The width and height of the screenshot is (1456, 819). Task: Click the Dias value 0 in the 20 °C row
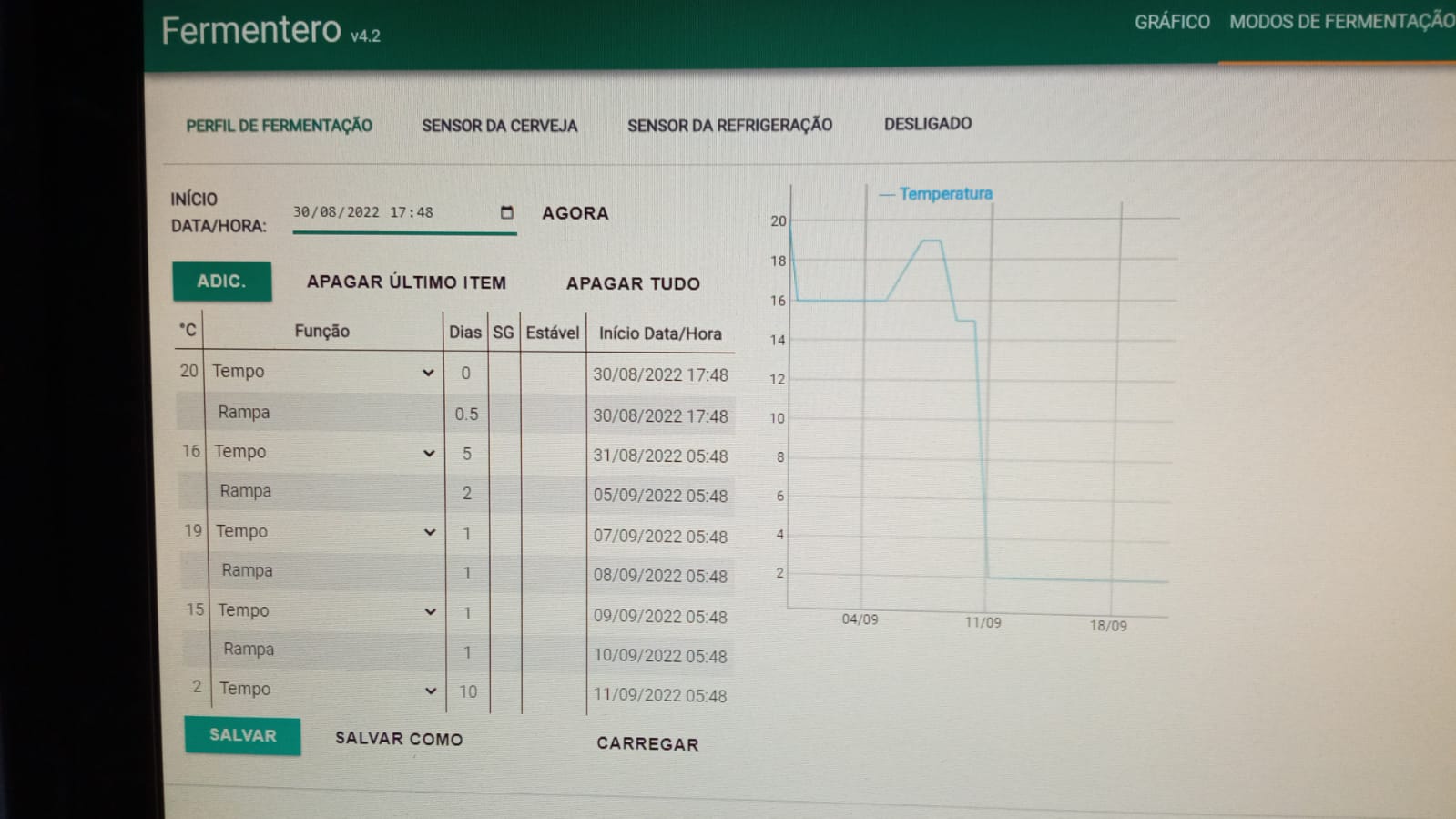(x=466, y=374)
